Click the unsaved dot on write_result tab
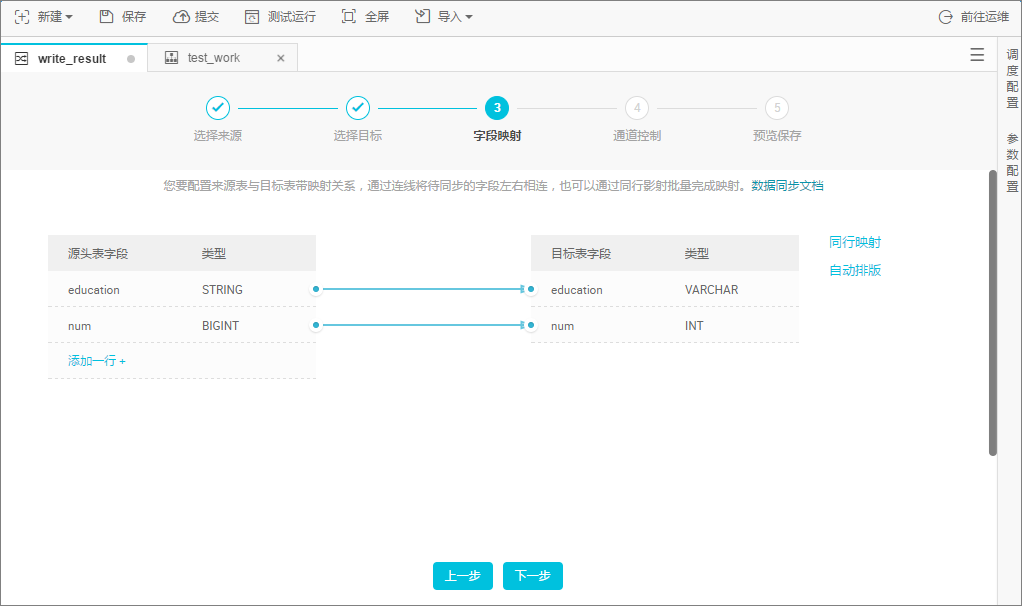This screenshot has height=606, width=1022. [x=131, y=59]
